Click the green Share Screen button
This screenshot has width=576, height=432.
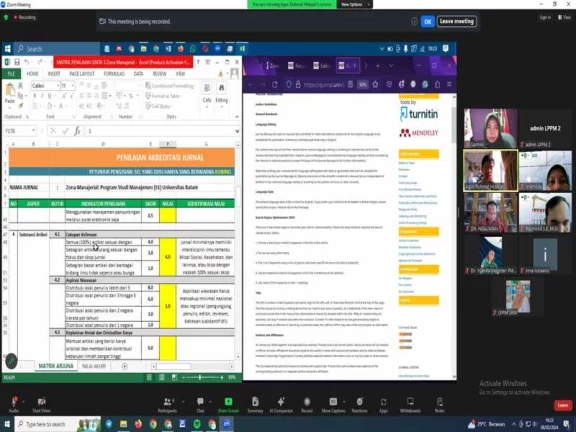coord(228,404)
